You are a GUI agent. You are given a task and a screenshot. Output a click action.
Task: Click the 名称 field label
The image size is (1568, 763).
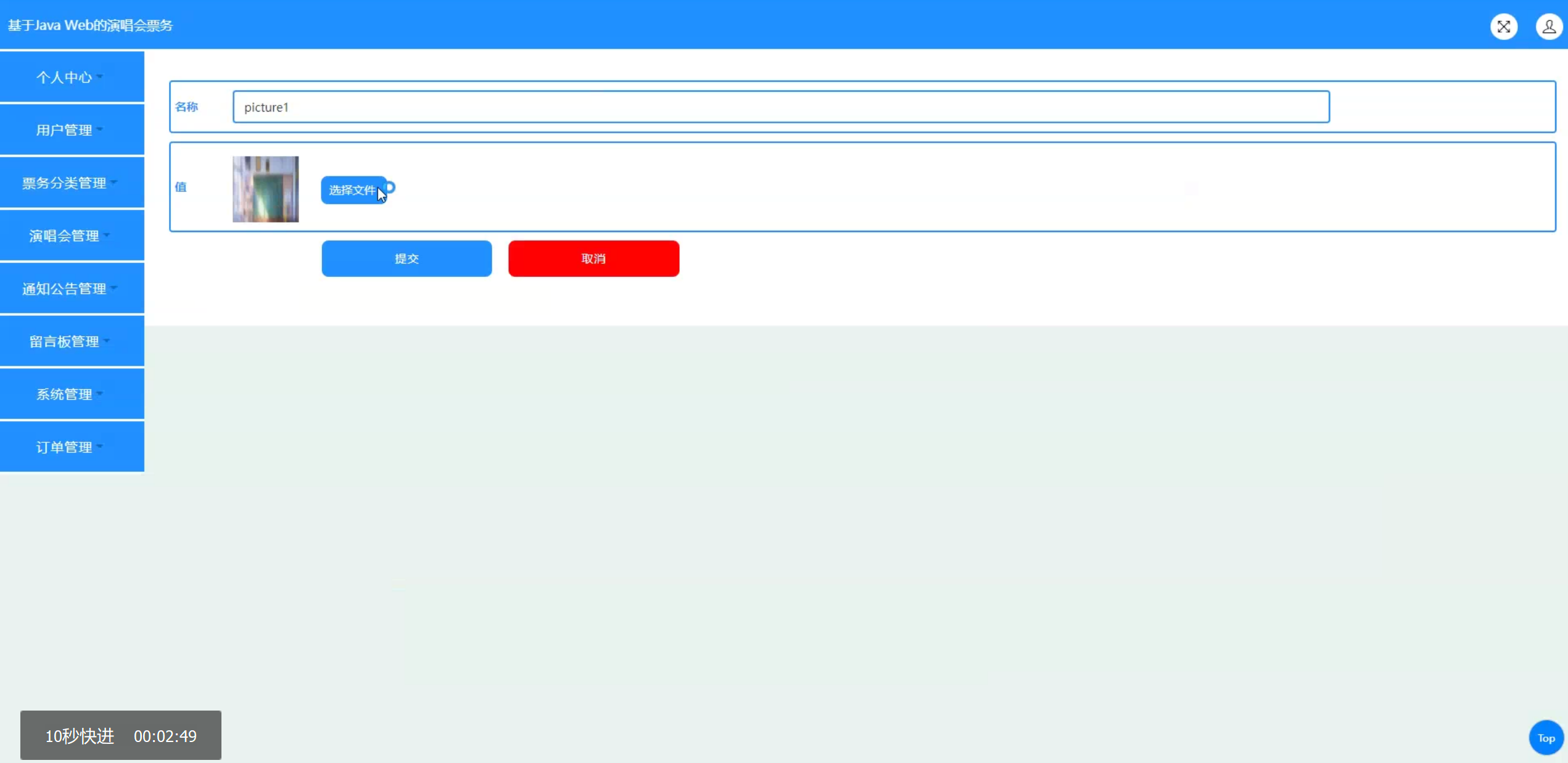(186, 107)
